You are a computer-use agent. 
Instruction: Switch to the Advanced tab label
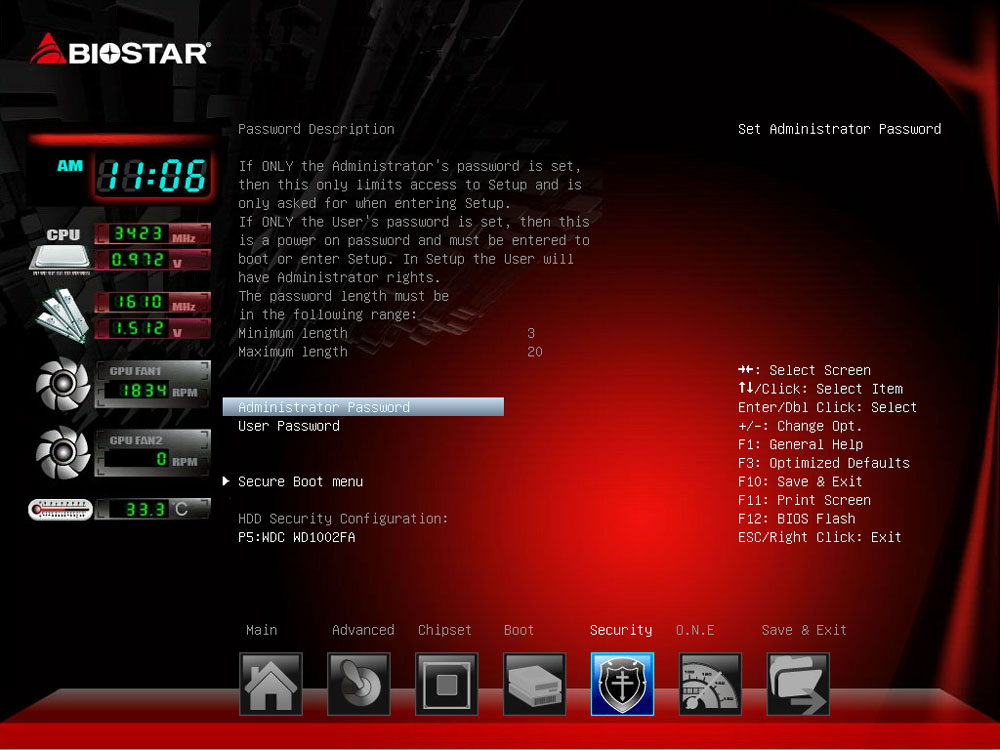[x=362, y=630]
